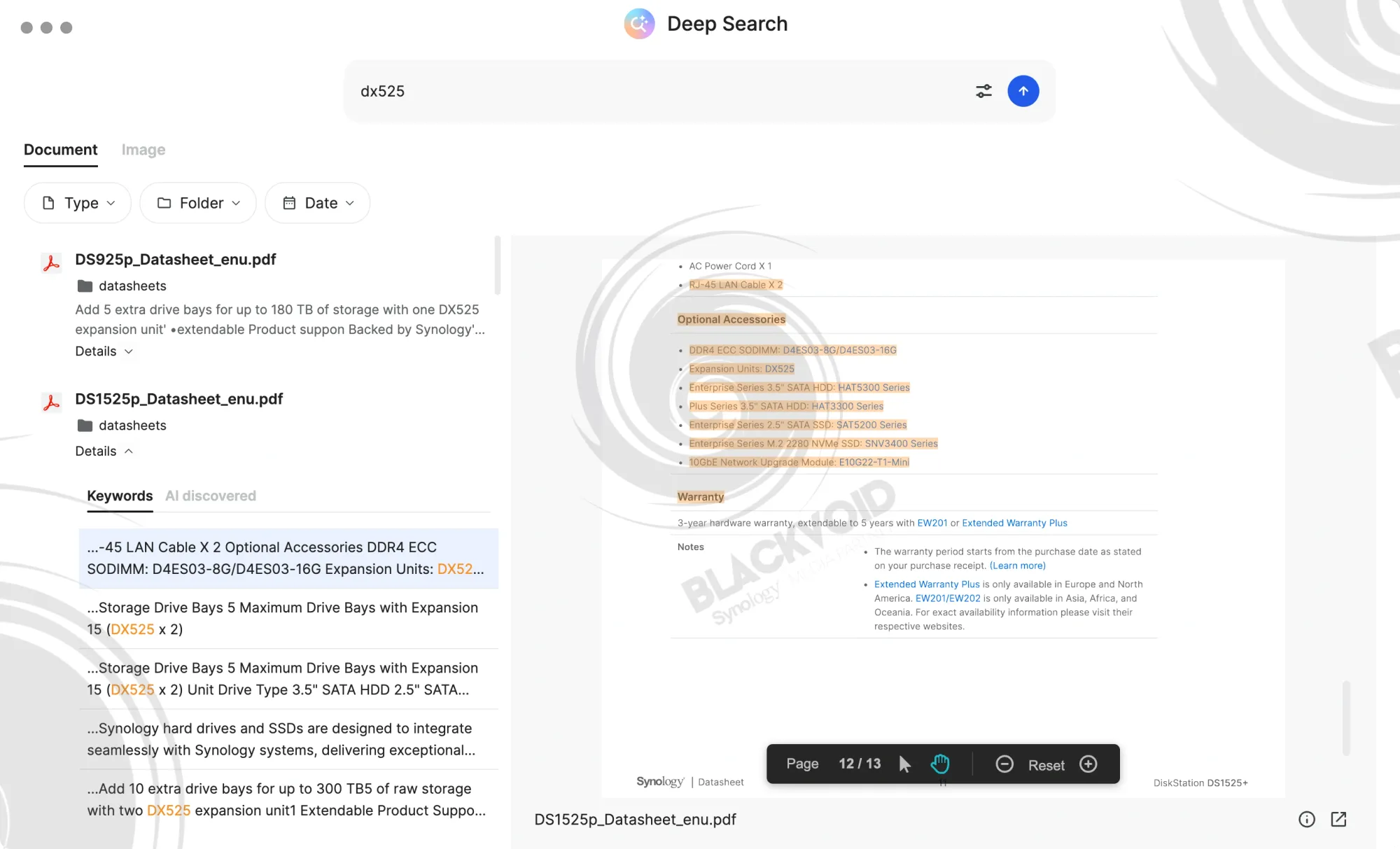Collapse Details for DS1525p_Datasheet_enu.pdf

[x=104, y=451]
